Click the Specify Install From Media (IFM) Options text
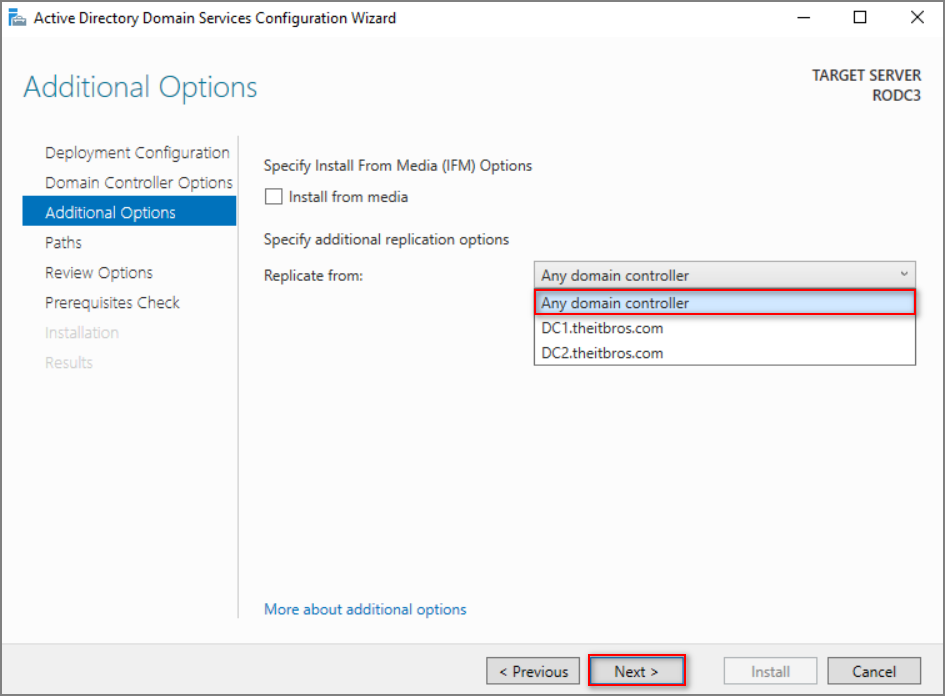 [x=398, y=166]
